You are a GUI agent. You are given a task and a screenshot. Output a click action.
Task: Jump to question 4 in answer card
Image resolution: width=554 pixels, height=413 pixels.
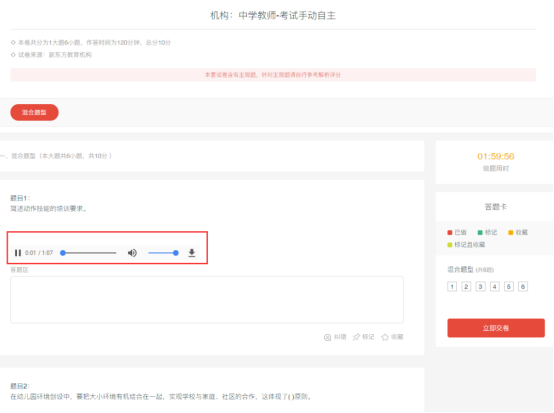(x=495, y=287)
